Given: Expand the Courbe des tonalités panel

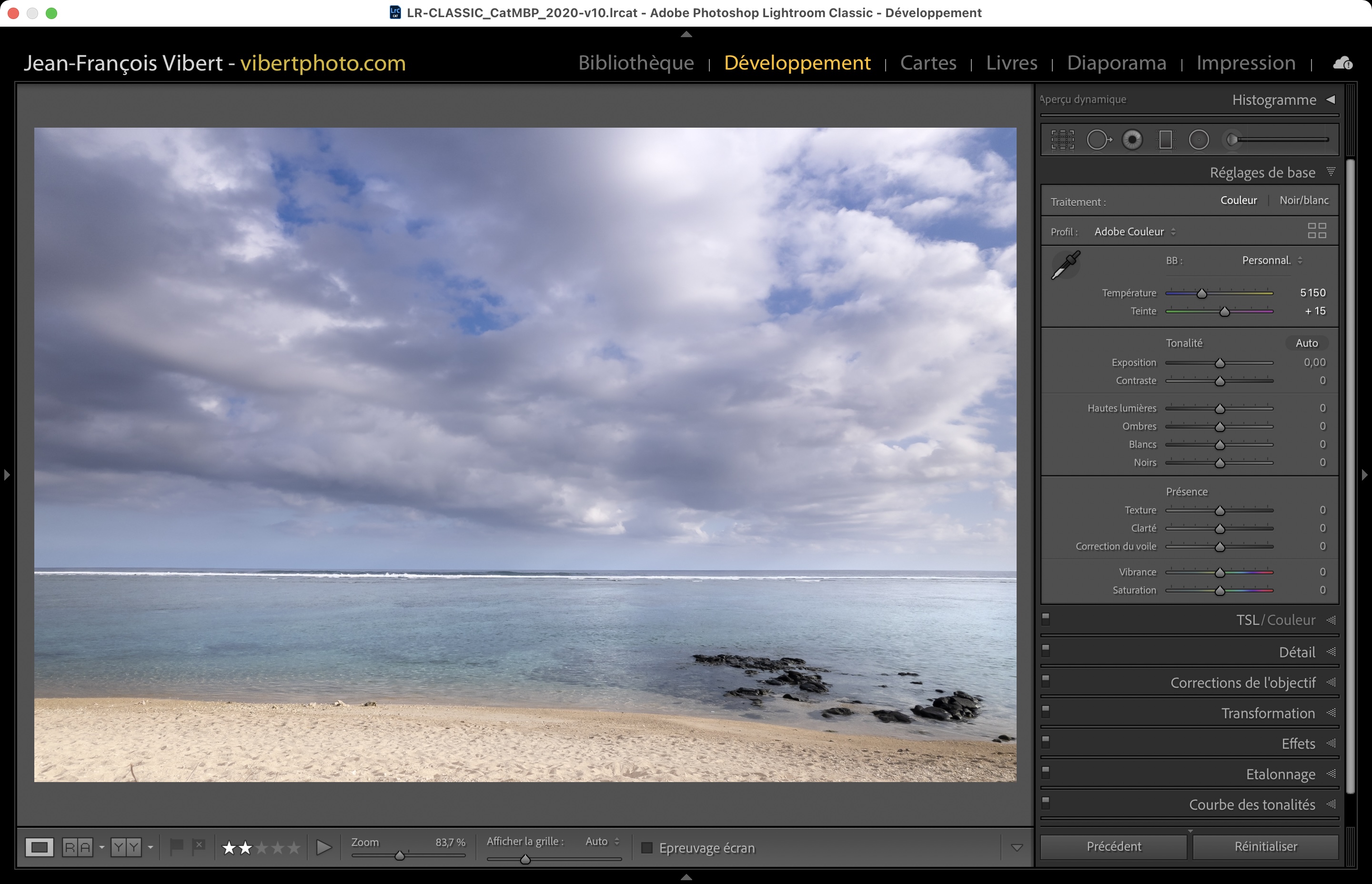Looking at the screenshot, I should pos(1251,805).
